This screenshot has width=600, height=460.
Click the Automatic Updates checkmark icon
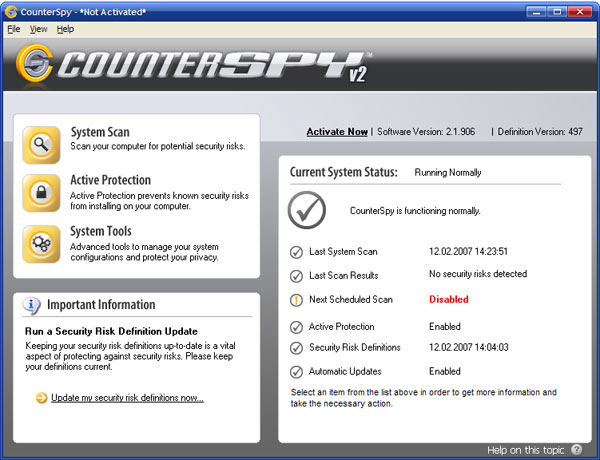click(296, 372)
